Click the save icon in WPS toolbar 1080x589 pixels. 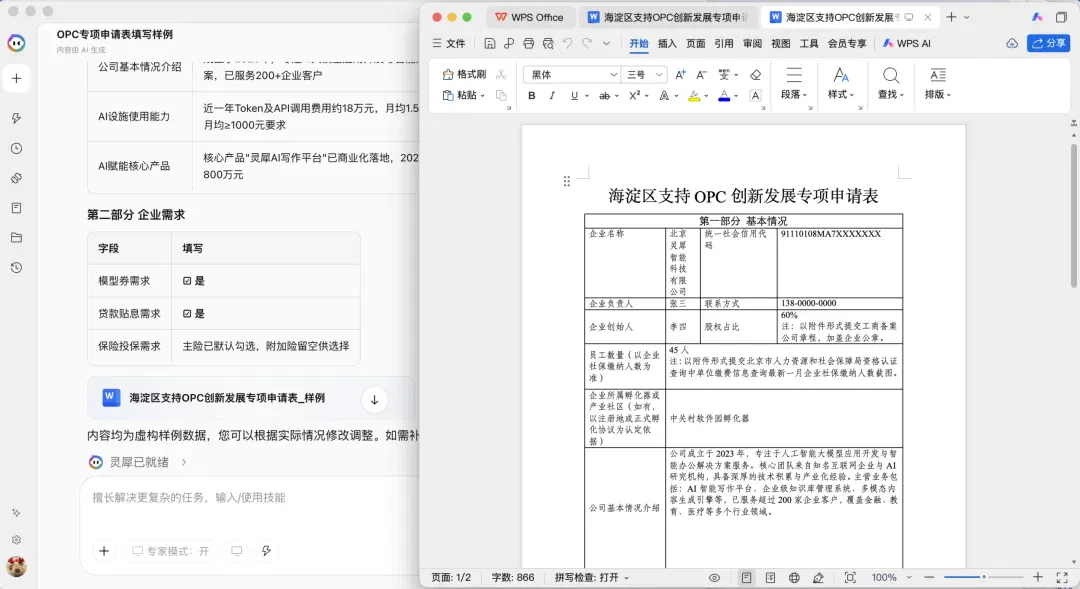coord(489,43)
